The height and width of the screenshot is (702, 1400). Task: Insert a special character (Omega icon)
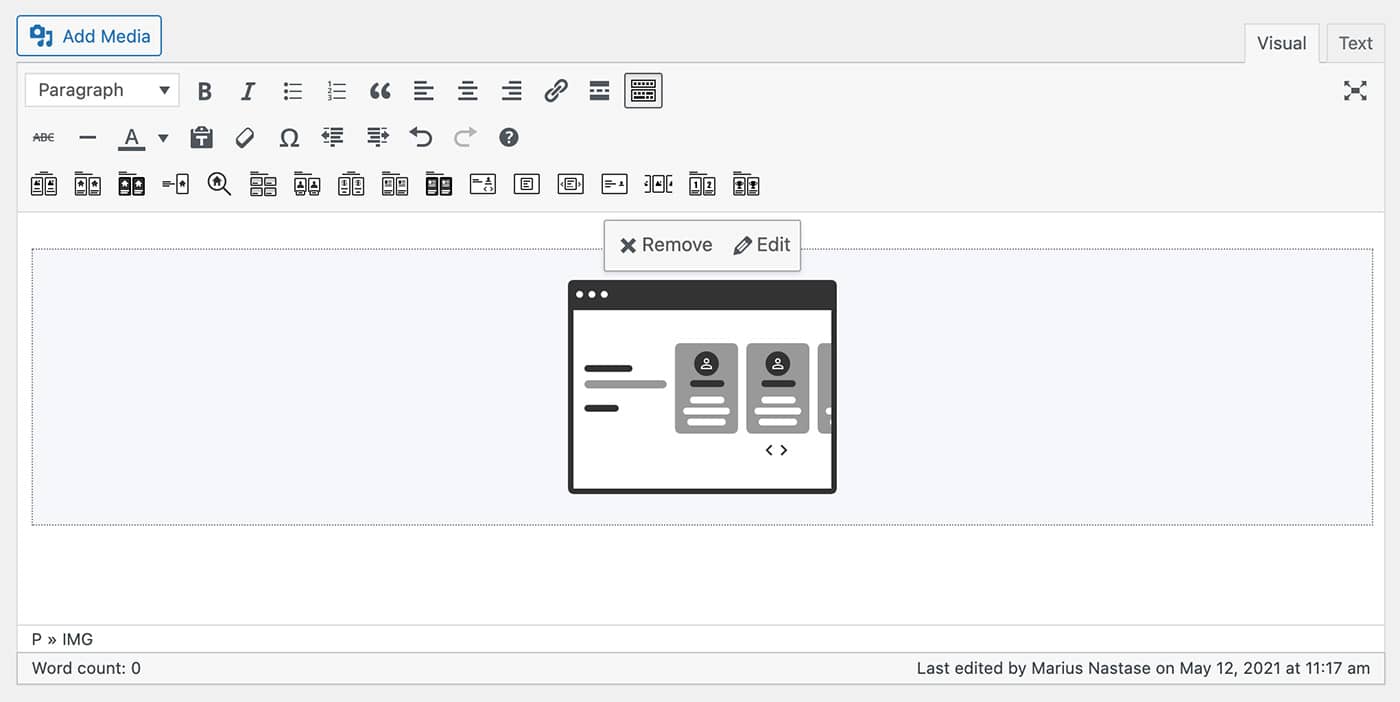tap(289, 138)
